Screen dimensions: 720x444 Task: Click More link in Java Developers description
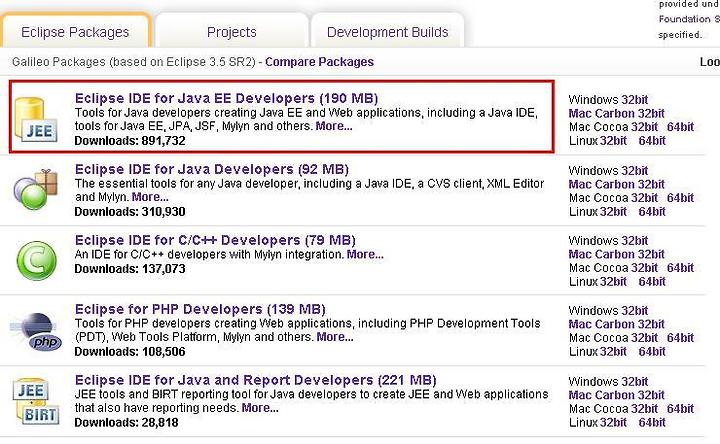tap(150, 197)
